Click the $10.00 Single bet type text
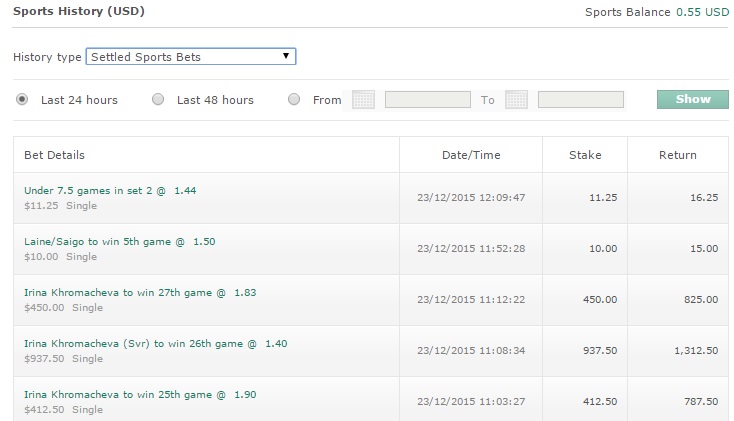The image size is (734, 421). coord(60,257)
